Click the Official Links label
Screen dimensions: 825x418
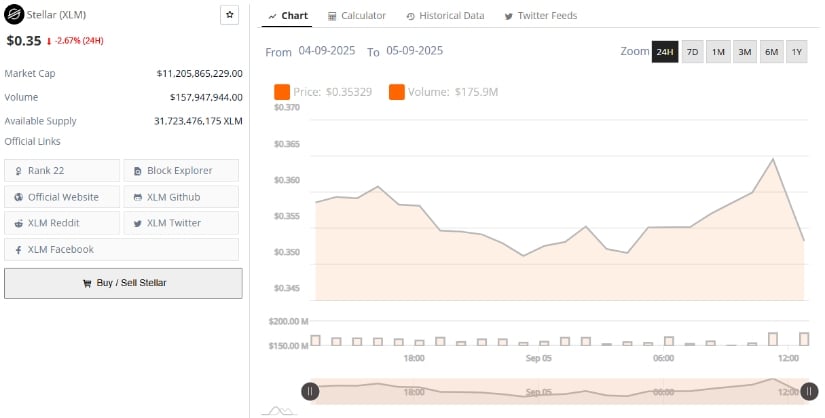[33, 142]
